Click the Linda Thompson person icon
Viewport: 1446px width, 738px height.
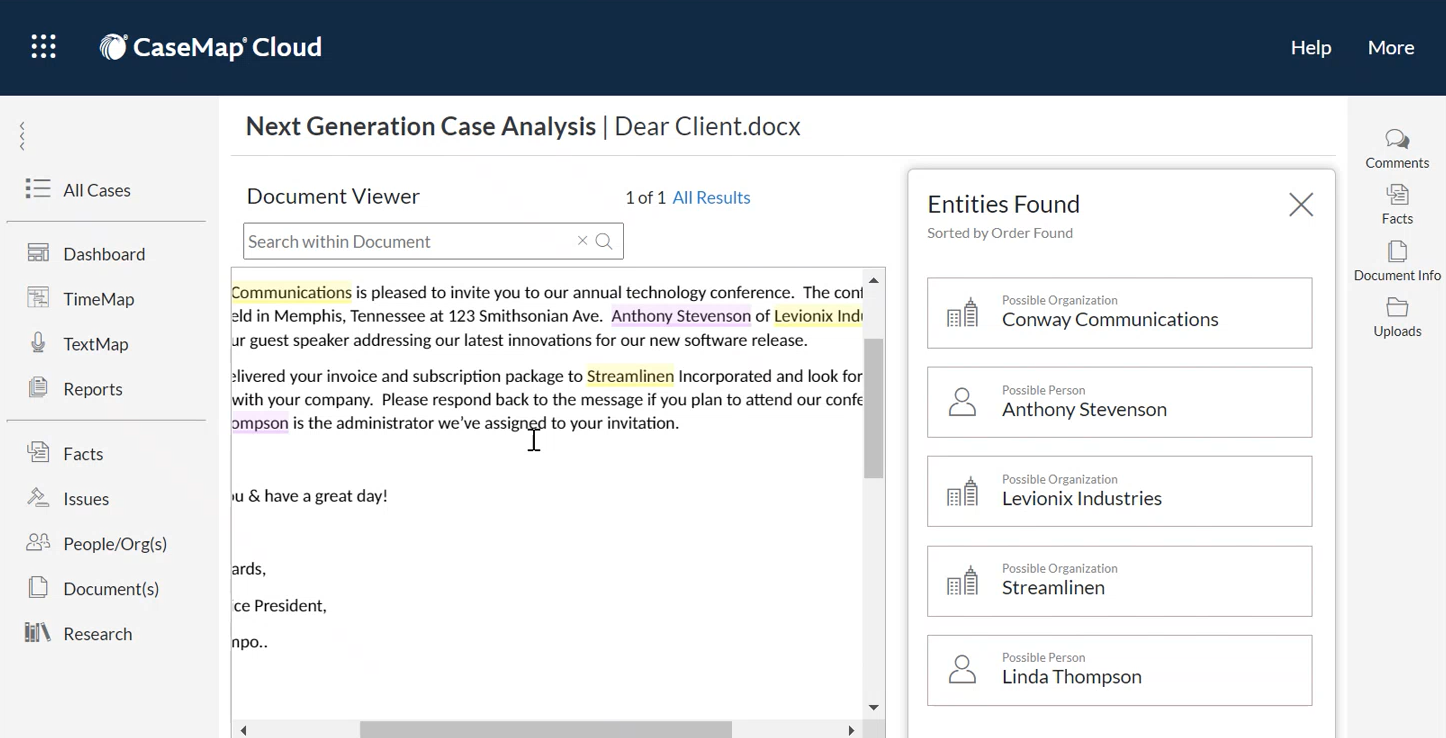point(962,669)
